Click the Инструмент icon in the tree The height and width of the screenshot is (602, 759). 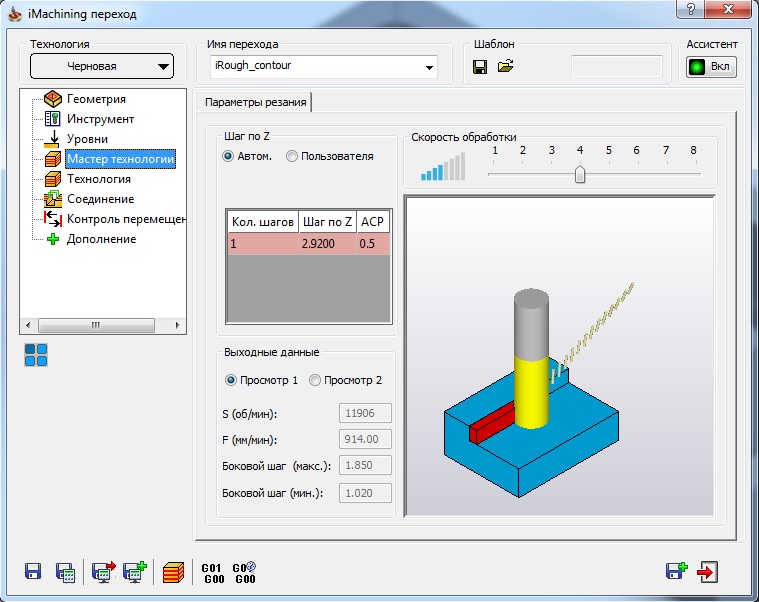pos(52,119)
